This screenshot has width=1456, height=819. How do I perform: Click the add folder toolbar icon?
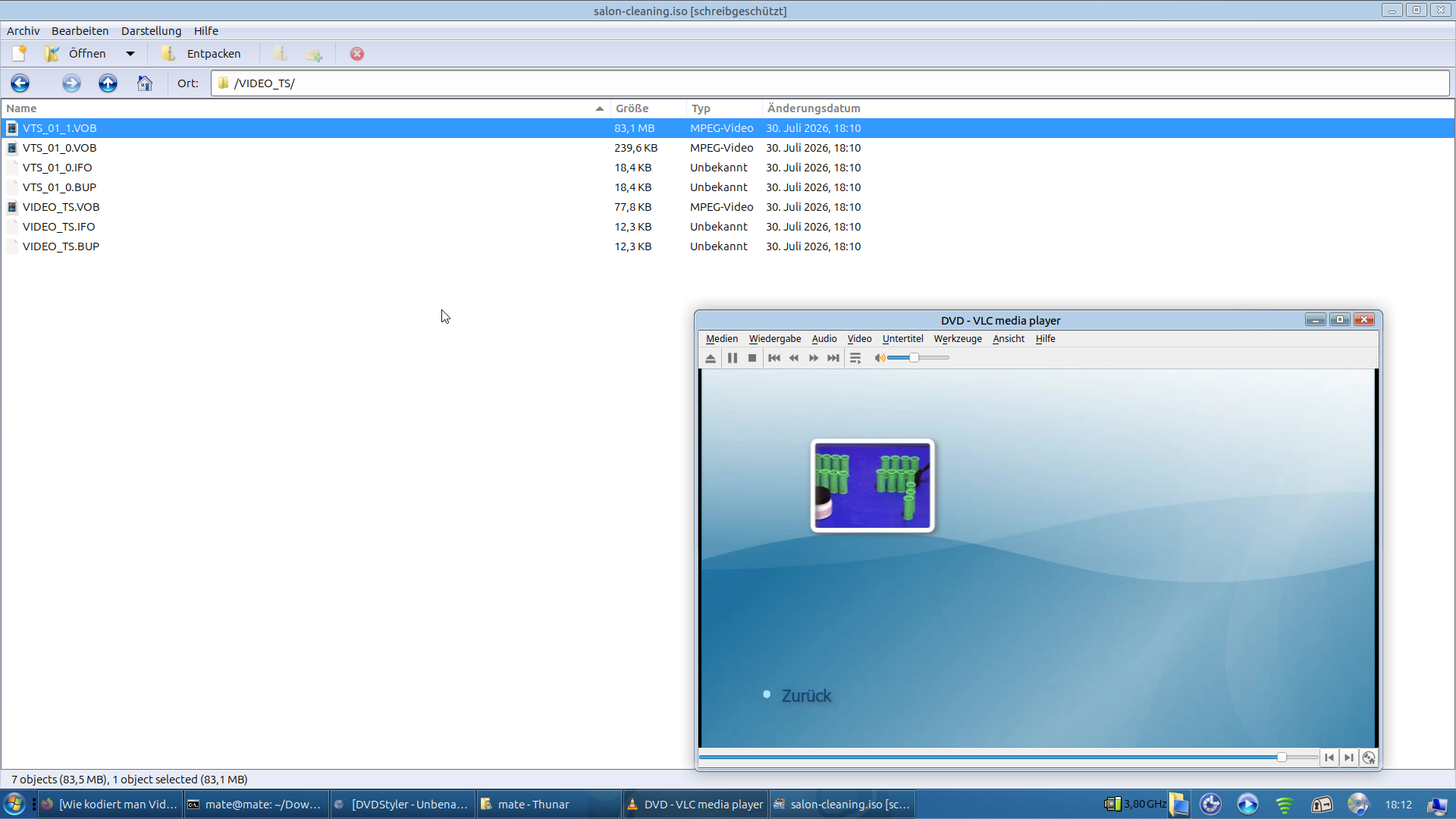314,54
